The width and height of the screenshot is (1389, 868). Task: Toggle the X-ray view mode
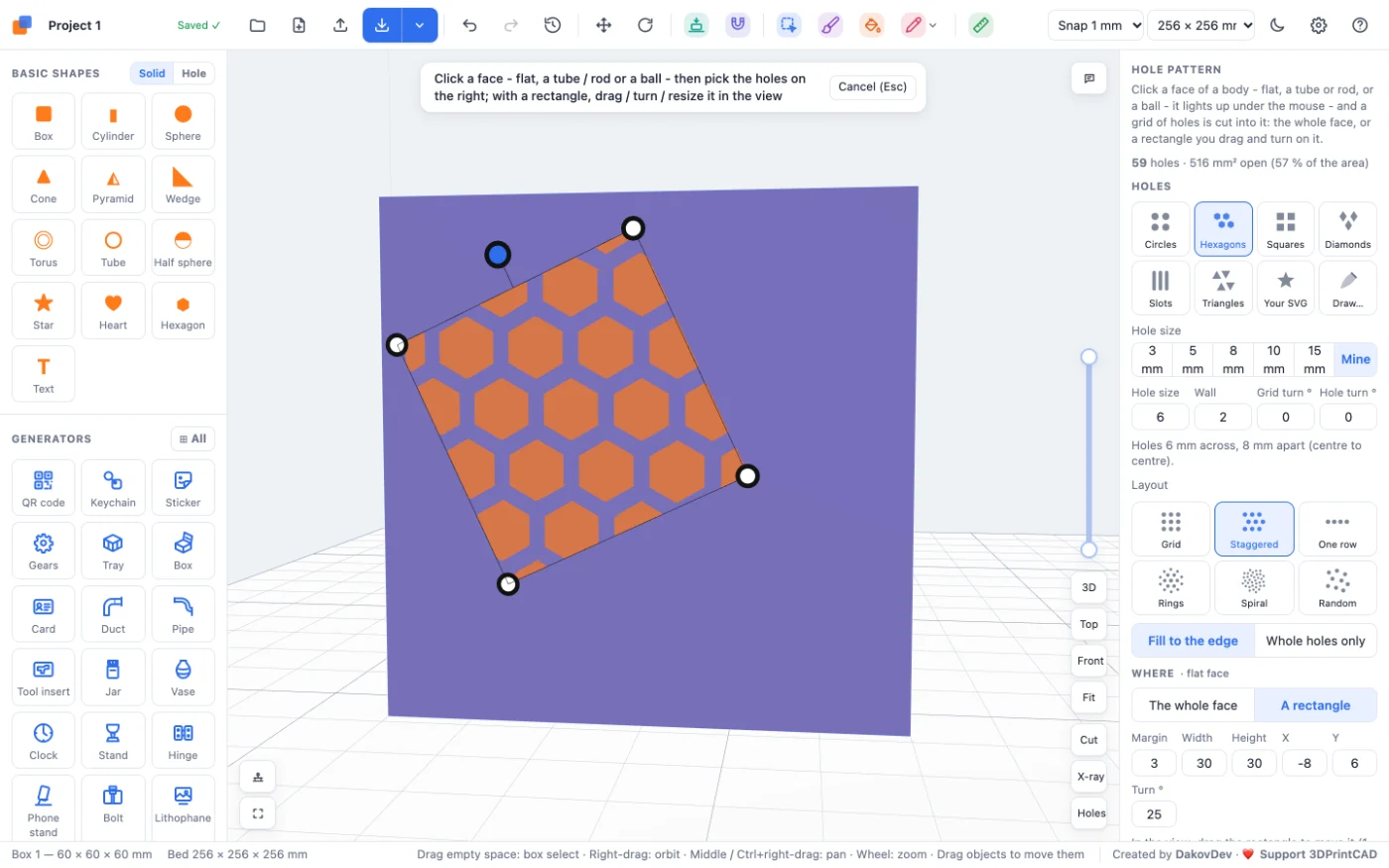click(x=1090, y=777)
